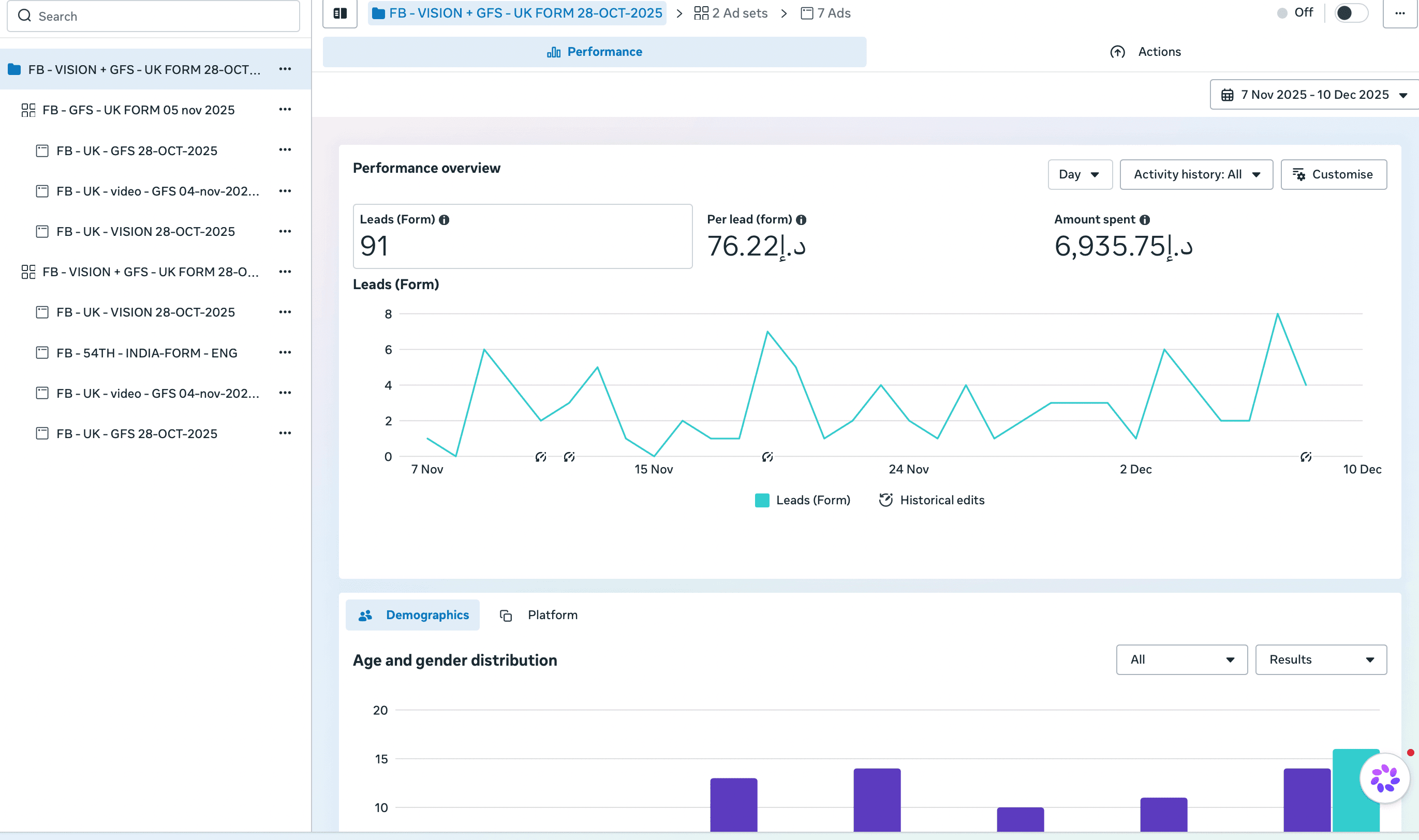Open the All gender filter dropdown
The width and height of the screenshot is (1419, 840).
(1182, 659)
